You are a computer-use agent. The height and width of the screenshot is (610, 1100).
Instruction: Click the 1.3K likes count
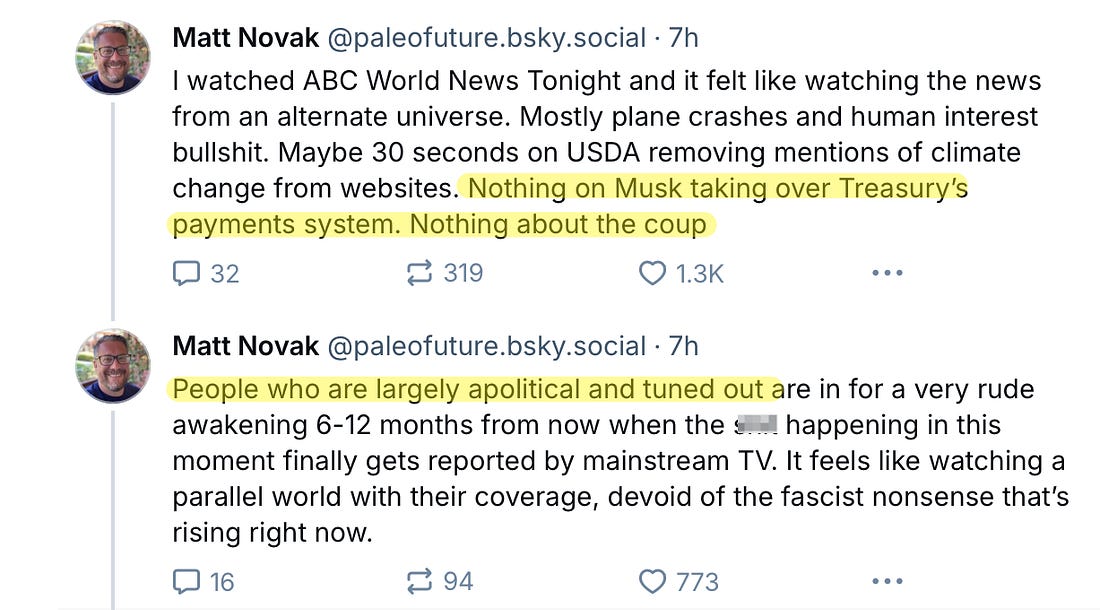coord(700,273)
